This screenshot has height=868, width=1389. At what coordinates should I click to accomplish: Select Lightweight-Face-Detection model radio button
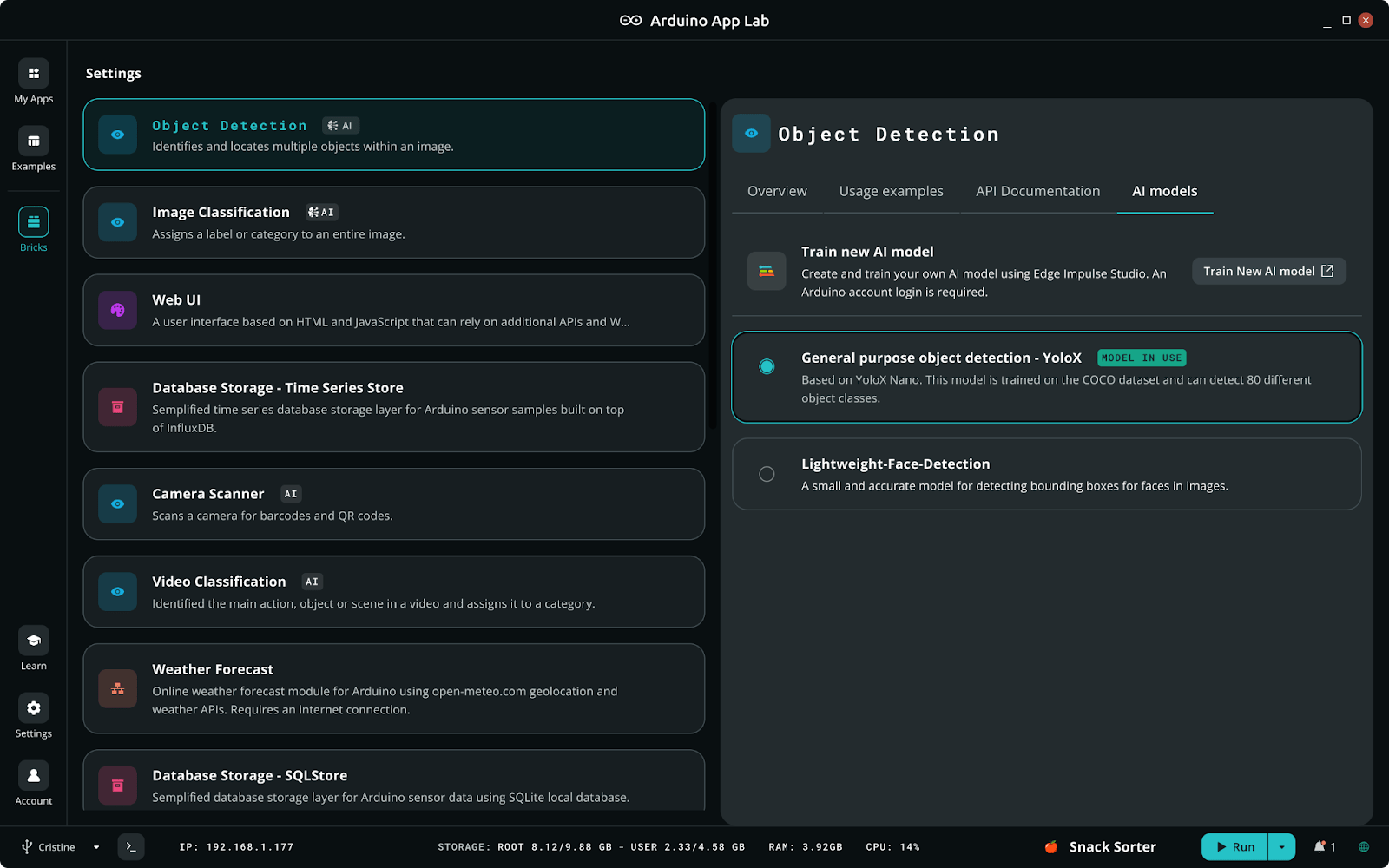click(767, 474)
